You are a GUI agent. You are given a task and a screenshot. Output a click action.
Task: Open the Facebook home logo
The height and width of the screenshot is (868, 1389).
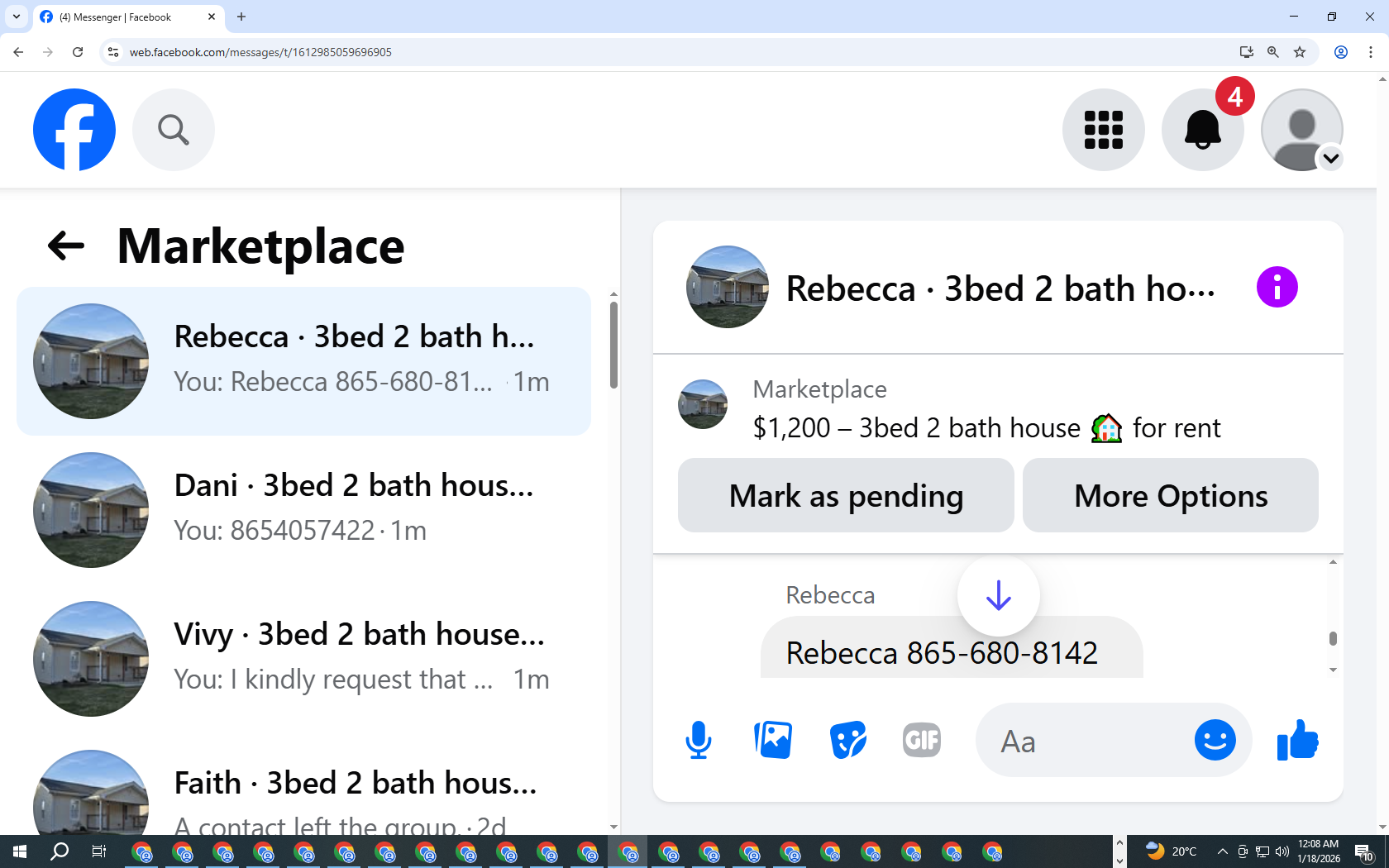tap(74, 130)
